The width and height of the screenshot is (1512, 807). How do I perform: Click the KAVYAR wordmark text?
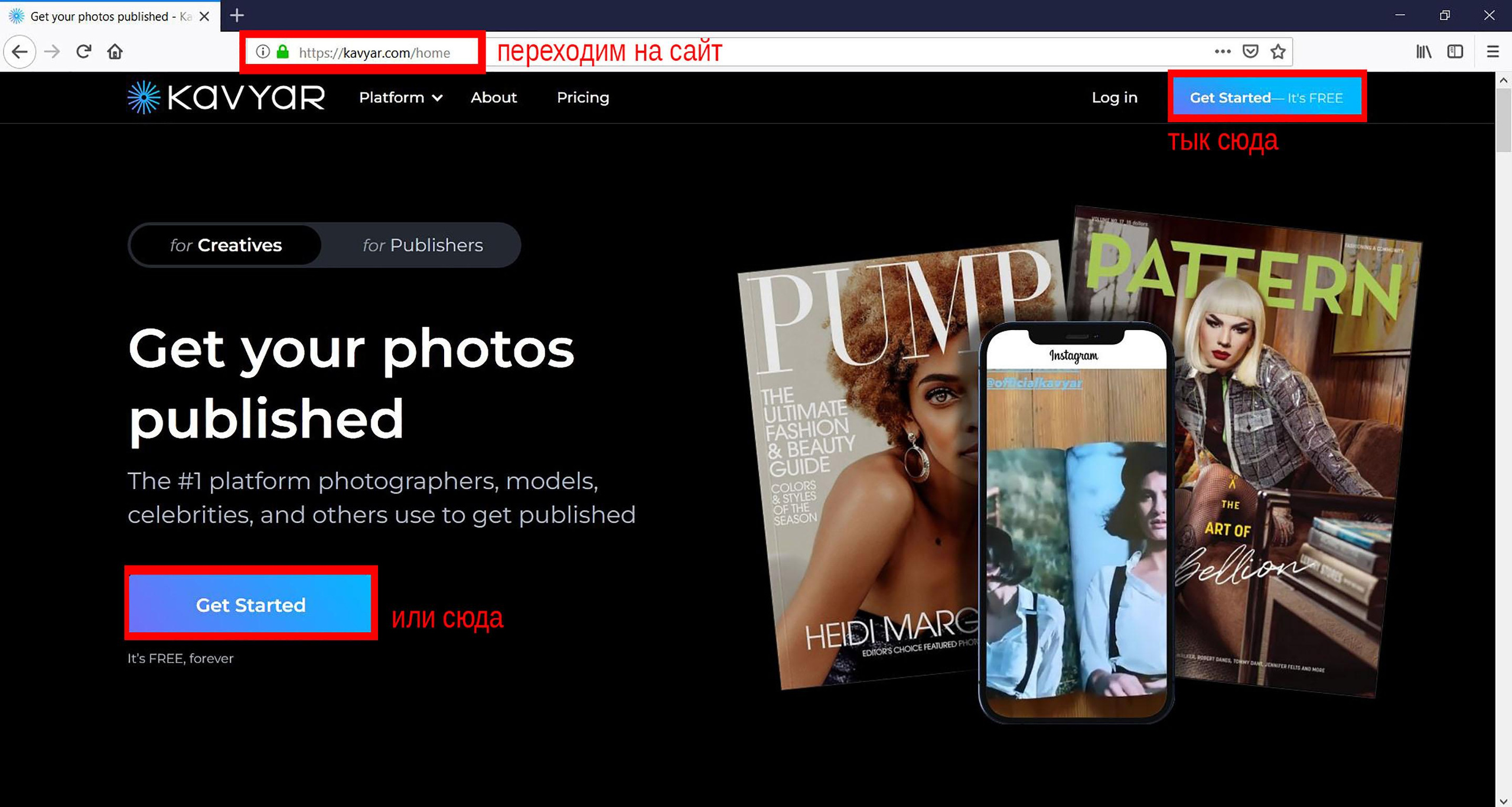246,97
